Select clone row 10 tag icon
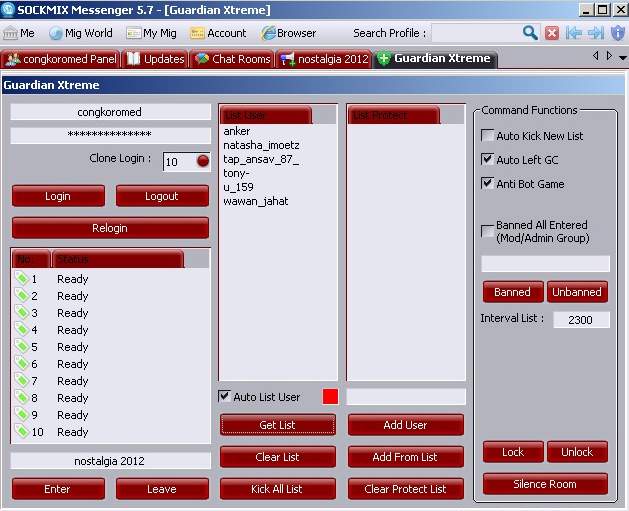This screenshot has width=629, height=511. 22,431
